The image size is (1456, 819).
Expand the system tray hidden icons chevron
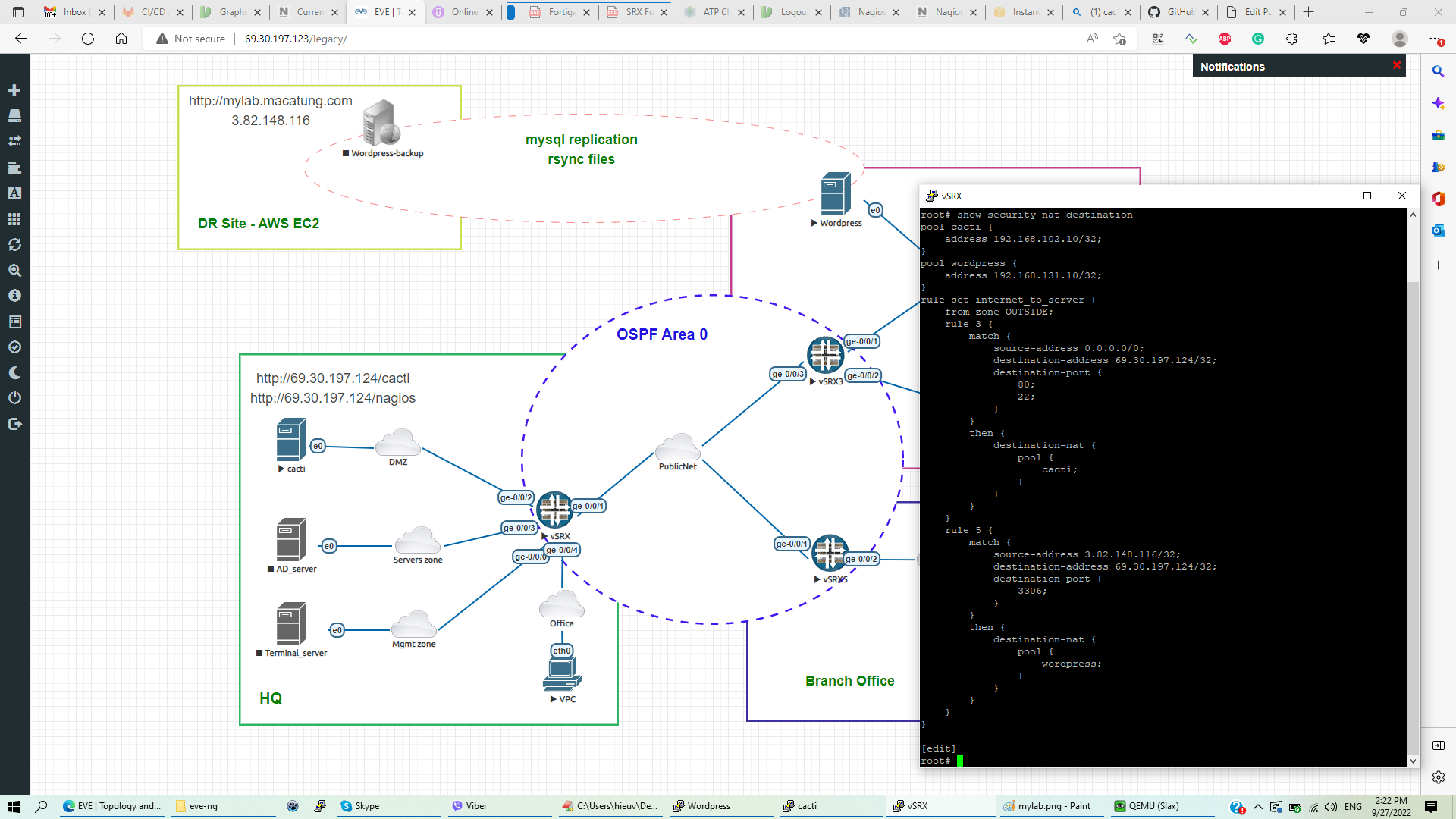tap(1258, 806)
